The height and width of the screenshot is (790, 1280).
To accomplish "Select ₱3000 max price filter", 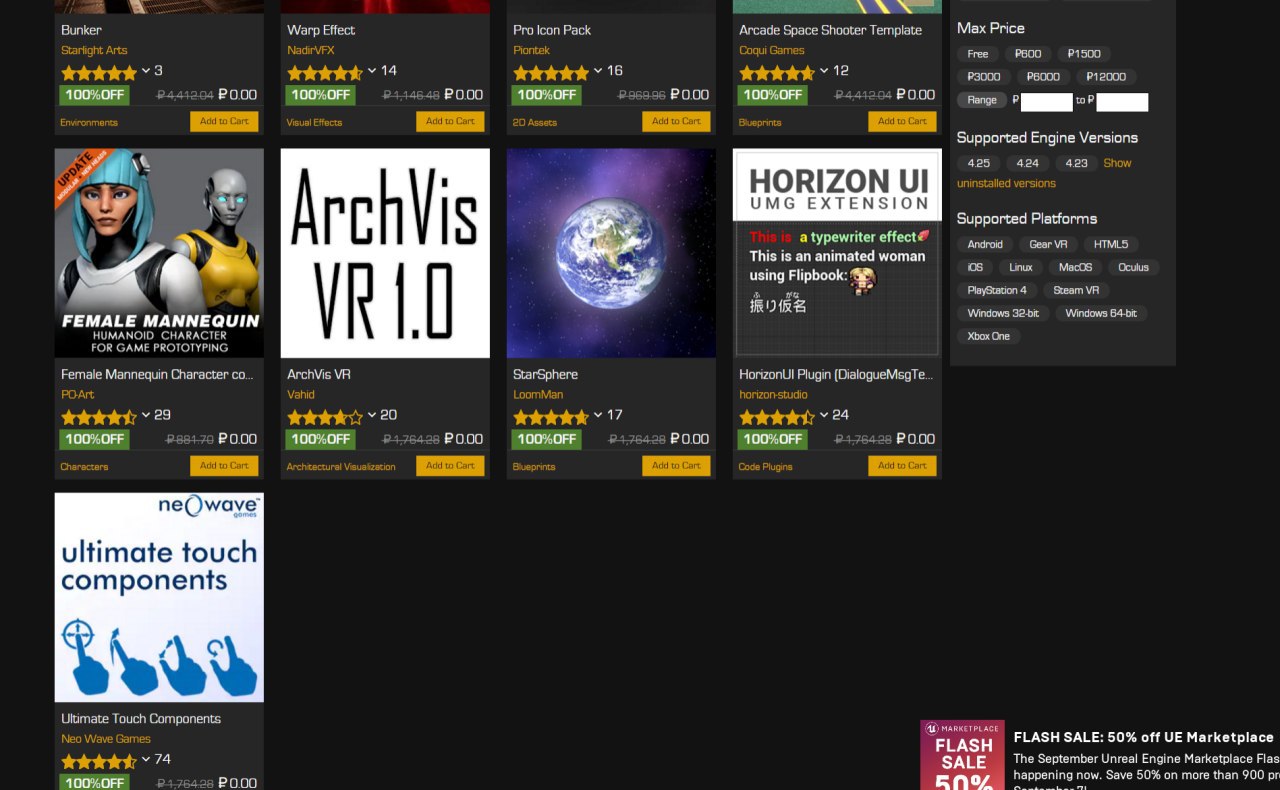I will [984, 77].
